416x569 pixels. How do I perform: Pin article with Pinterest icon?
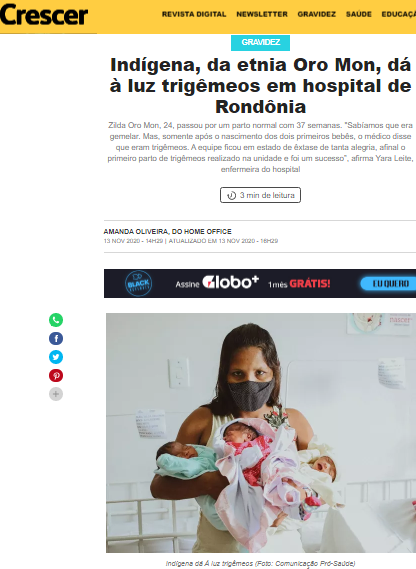pos(56,375)
